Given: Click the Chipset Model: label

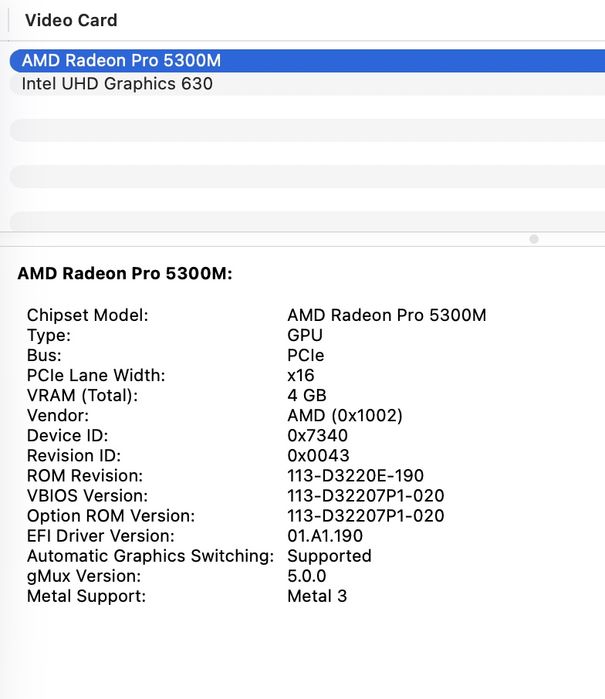Looking at the screenshot, I should (87, 315).
